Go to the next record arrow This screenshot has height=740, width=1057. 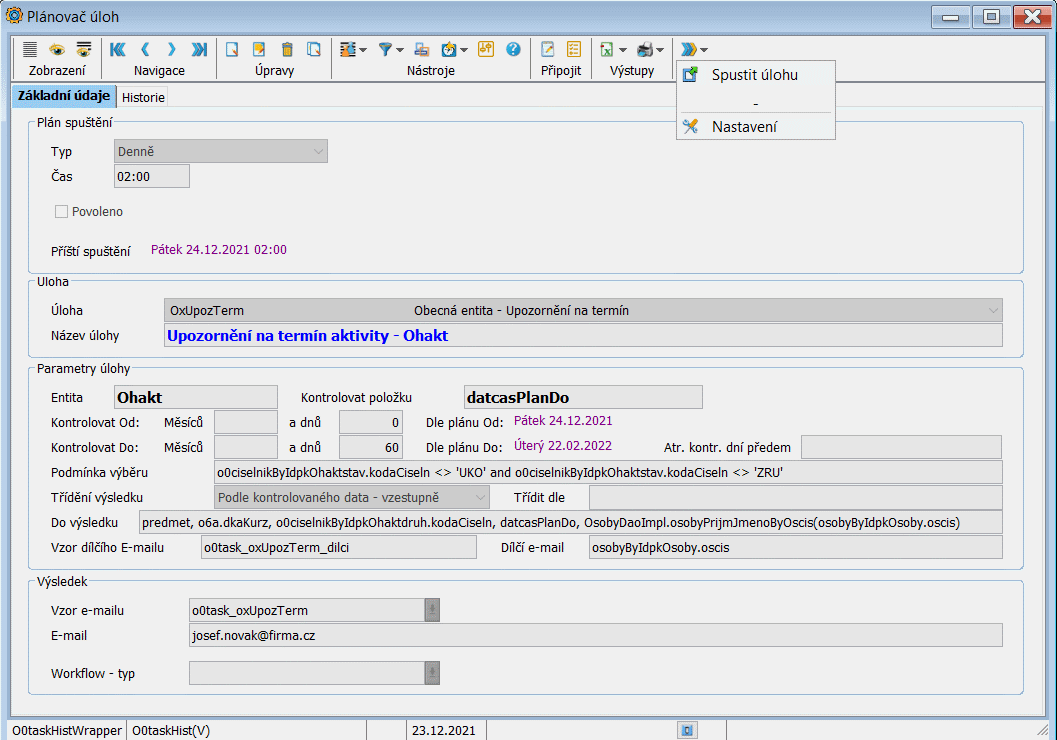(172, 49)
